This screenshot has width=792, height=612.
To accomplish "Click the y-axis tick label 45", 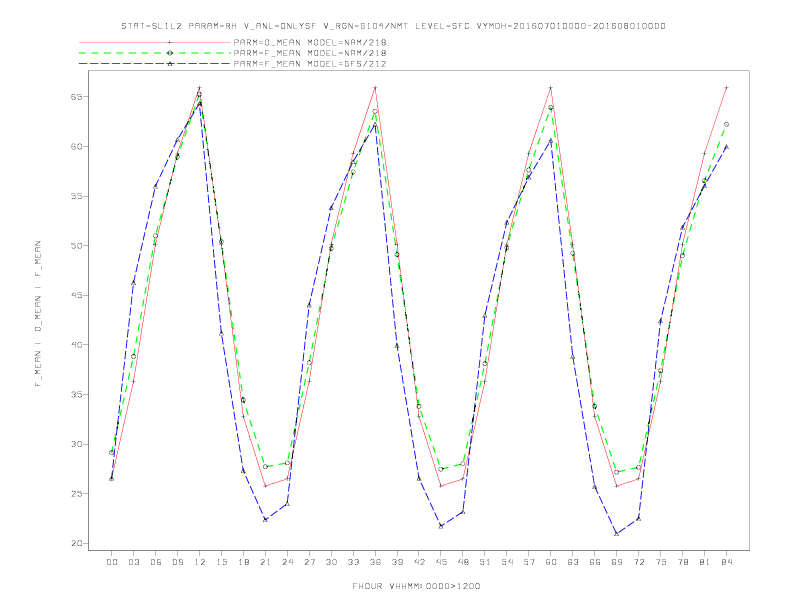I will tap(77, 295).
